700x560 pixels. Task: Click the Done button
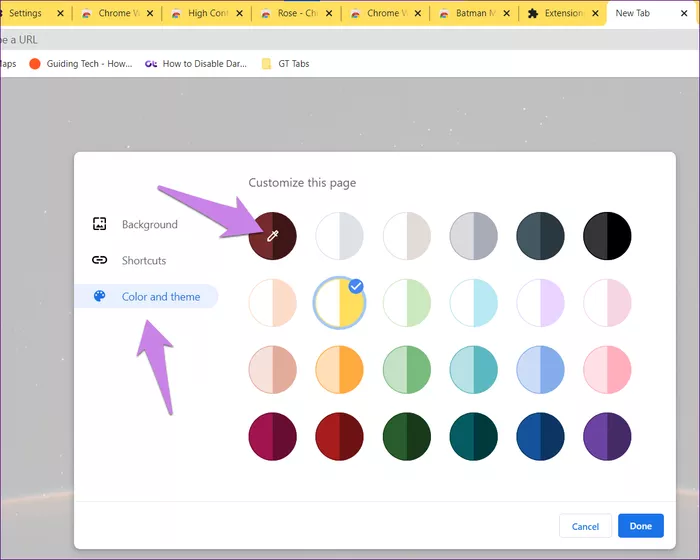tap(641, 526)
